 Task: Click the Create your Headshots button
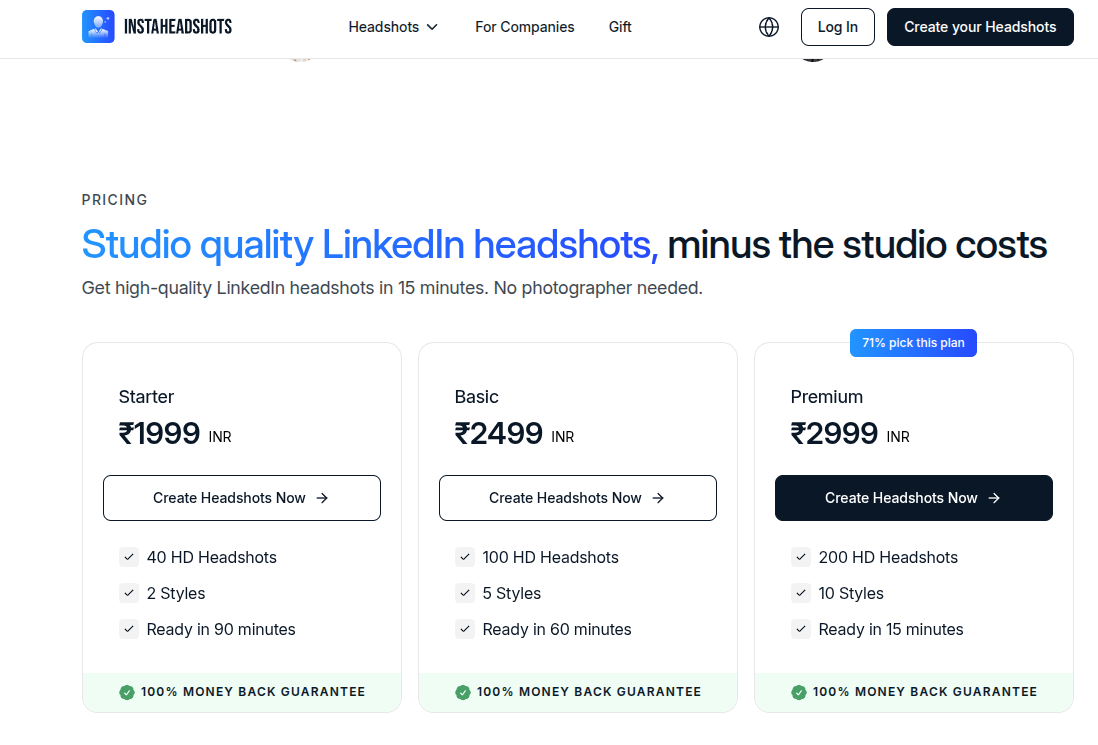tap(980, 27)
